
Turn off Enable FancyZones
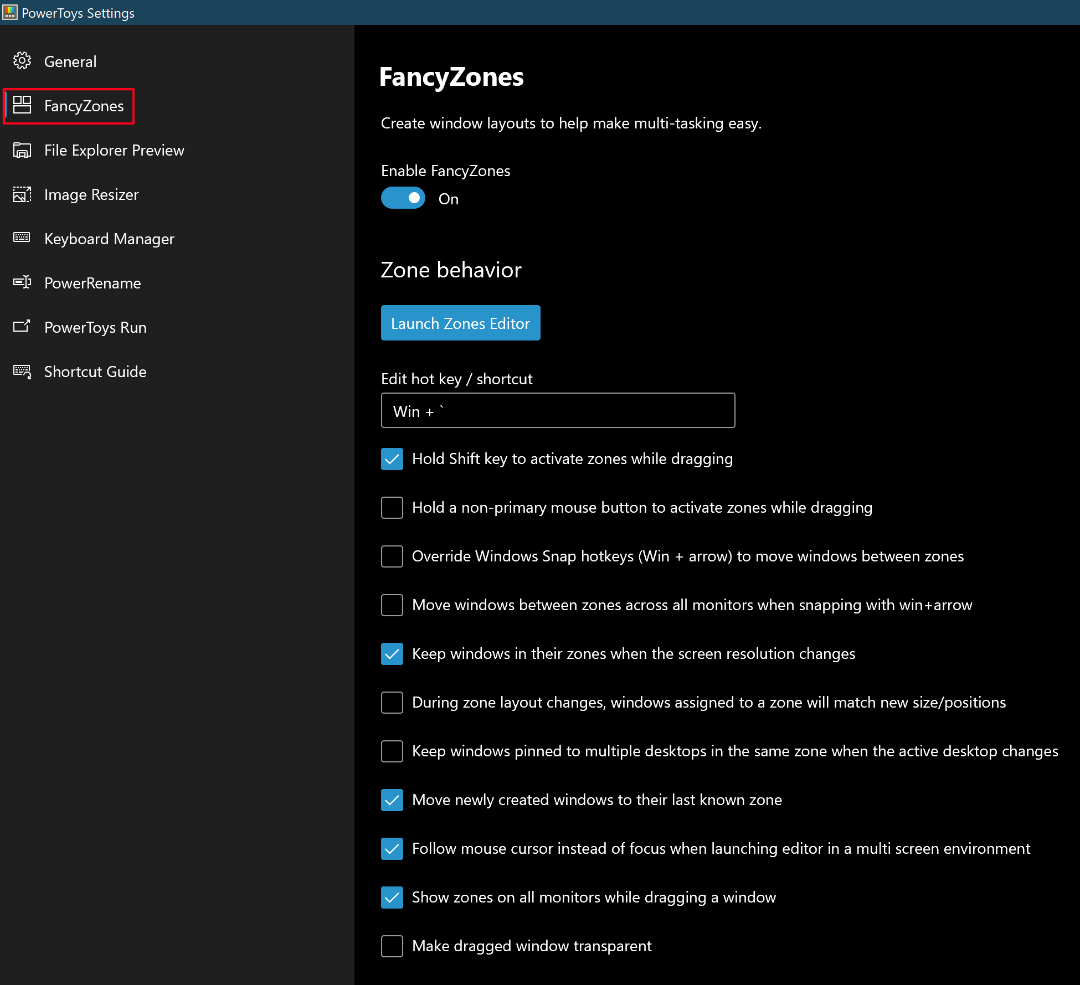click(x=403, y=198)
